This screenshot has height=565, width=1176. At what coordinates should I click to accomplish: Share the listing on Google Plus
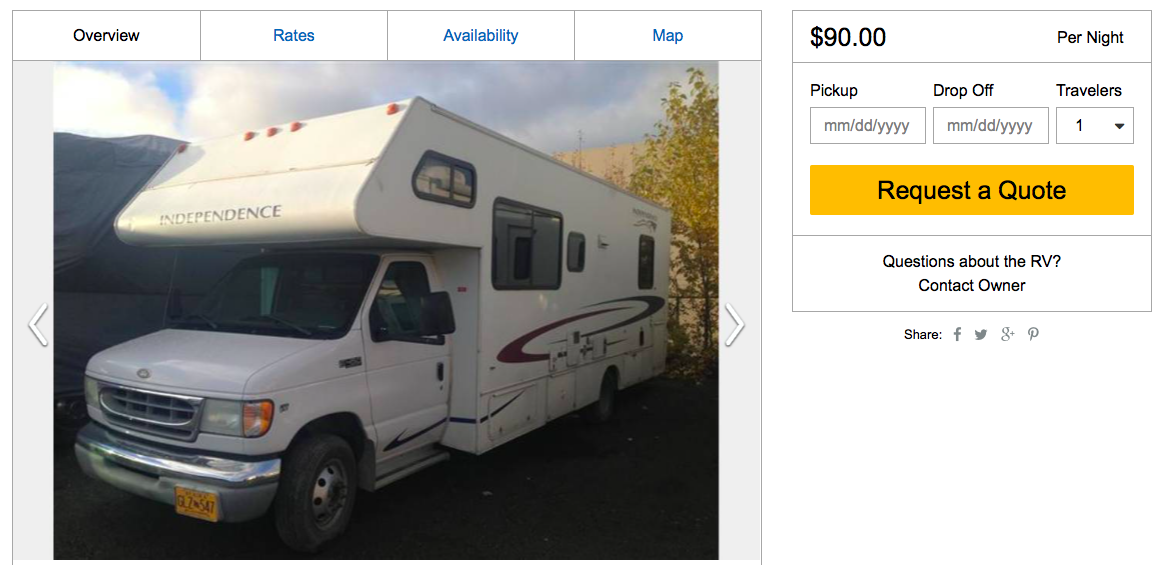pyautogui.click(x=1007, y=335)
